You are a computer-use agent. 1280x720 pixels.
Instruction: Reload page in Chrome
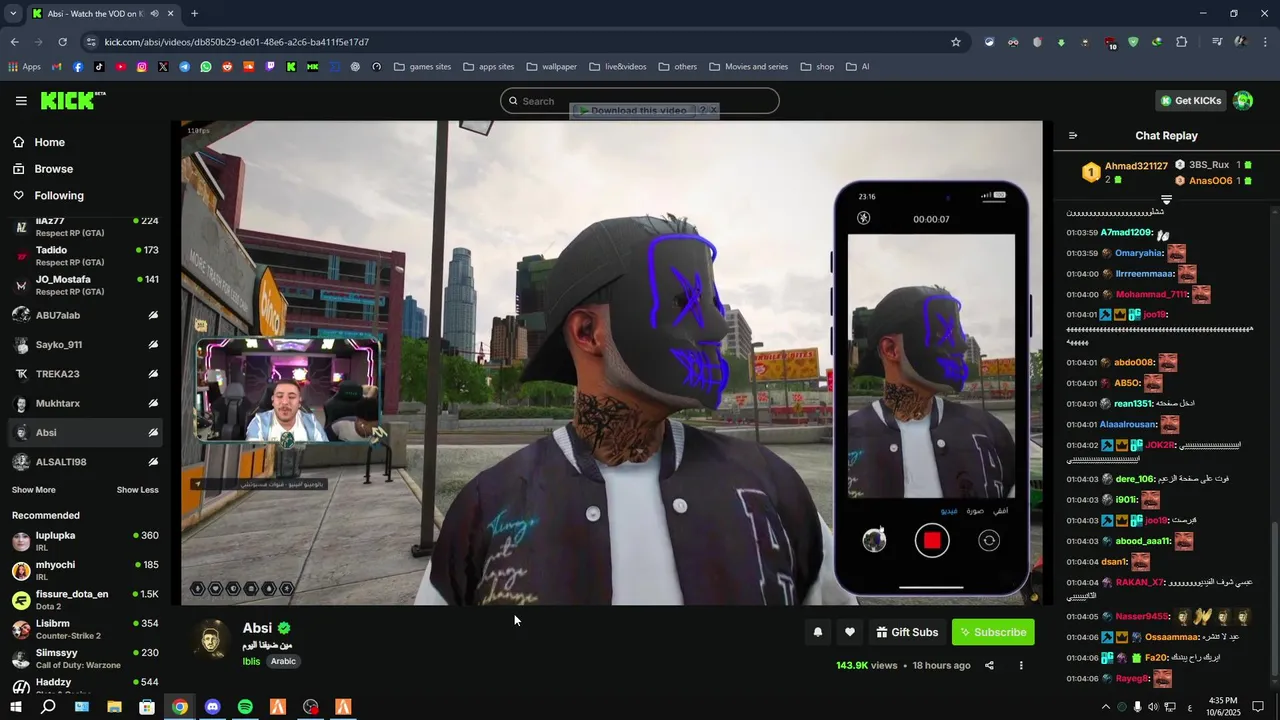pos(62,42)
